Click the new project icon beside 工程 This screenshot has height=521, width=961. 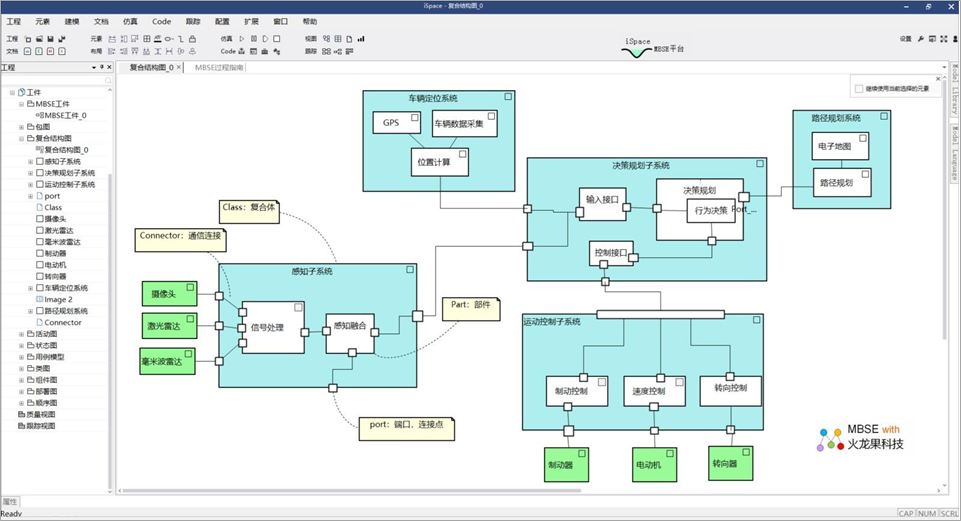click(27, 39)
